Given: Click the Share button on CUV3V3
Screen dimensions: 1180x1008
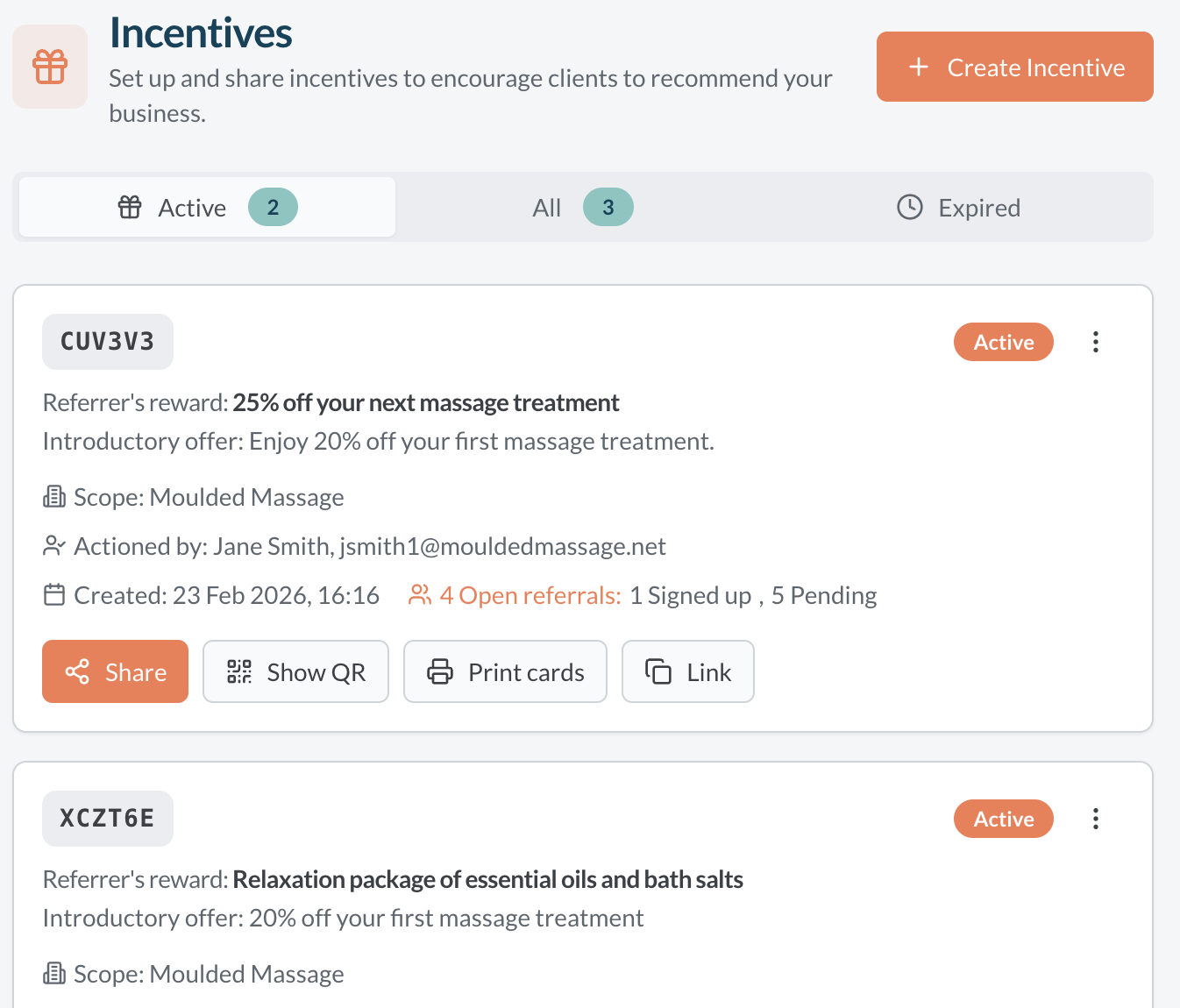Looking at the screenshot, I should pos(115,671).
